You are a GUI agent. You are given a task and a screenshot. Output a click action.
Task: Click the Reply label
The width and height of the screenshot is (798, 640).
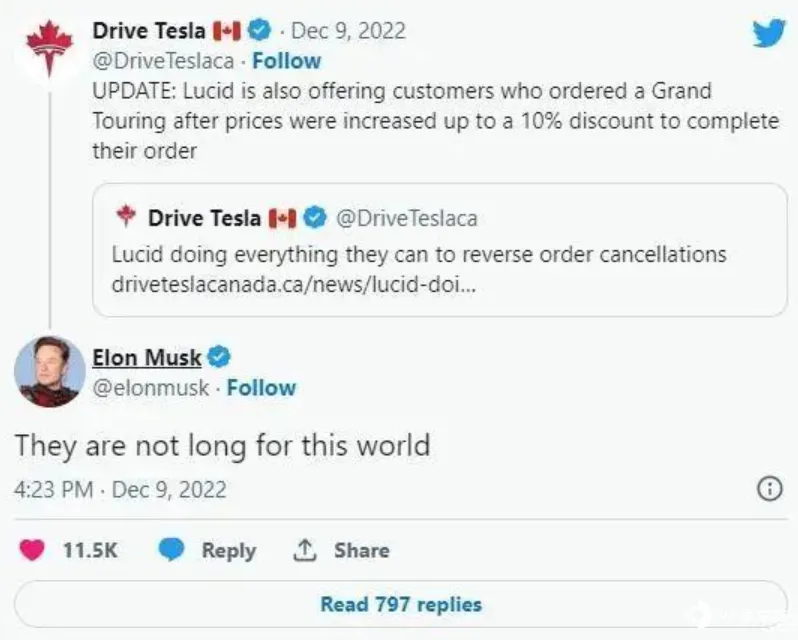(x=229, y=550)
